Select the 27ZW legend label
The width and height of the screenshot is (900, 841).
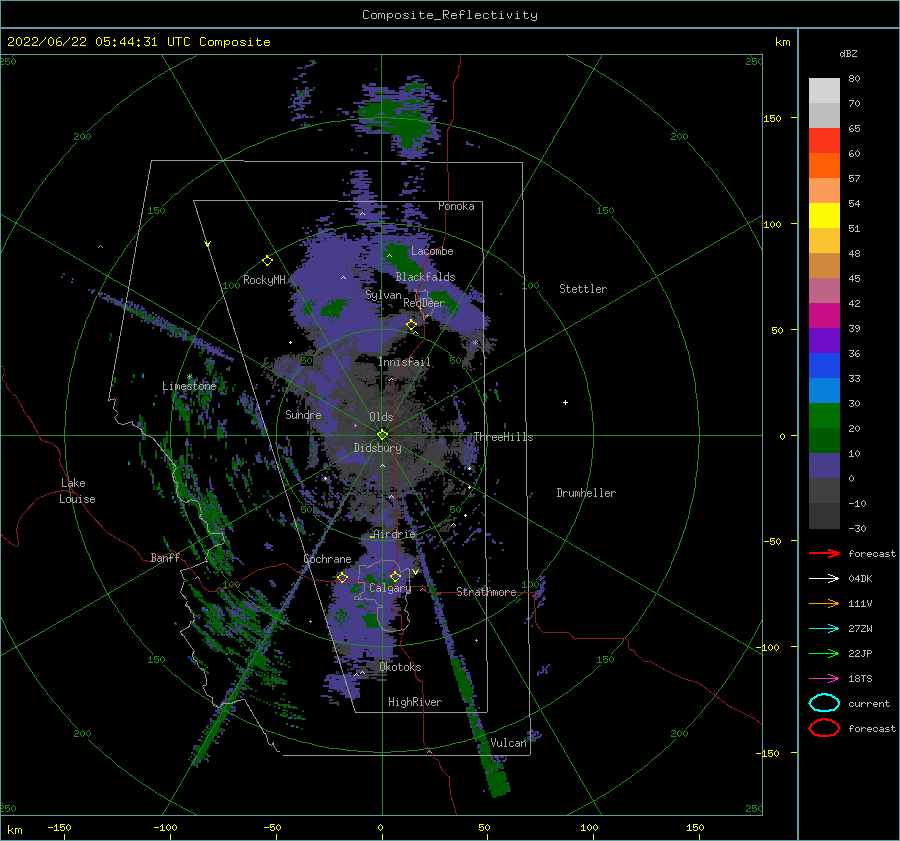[x=860, y=629]
